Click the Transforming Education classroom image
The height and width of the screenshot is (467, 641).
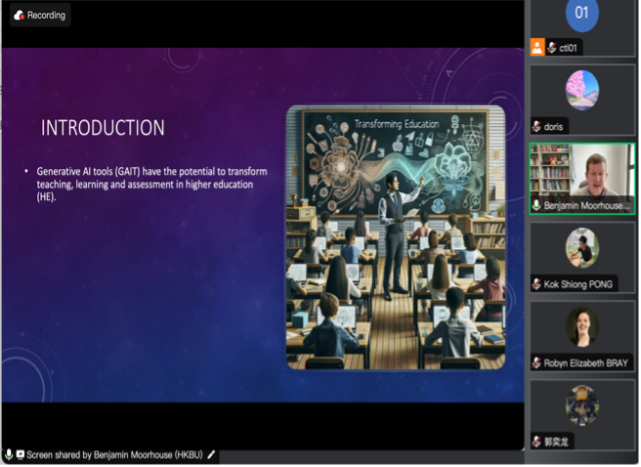point(395,237)
